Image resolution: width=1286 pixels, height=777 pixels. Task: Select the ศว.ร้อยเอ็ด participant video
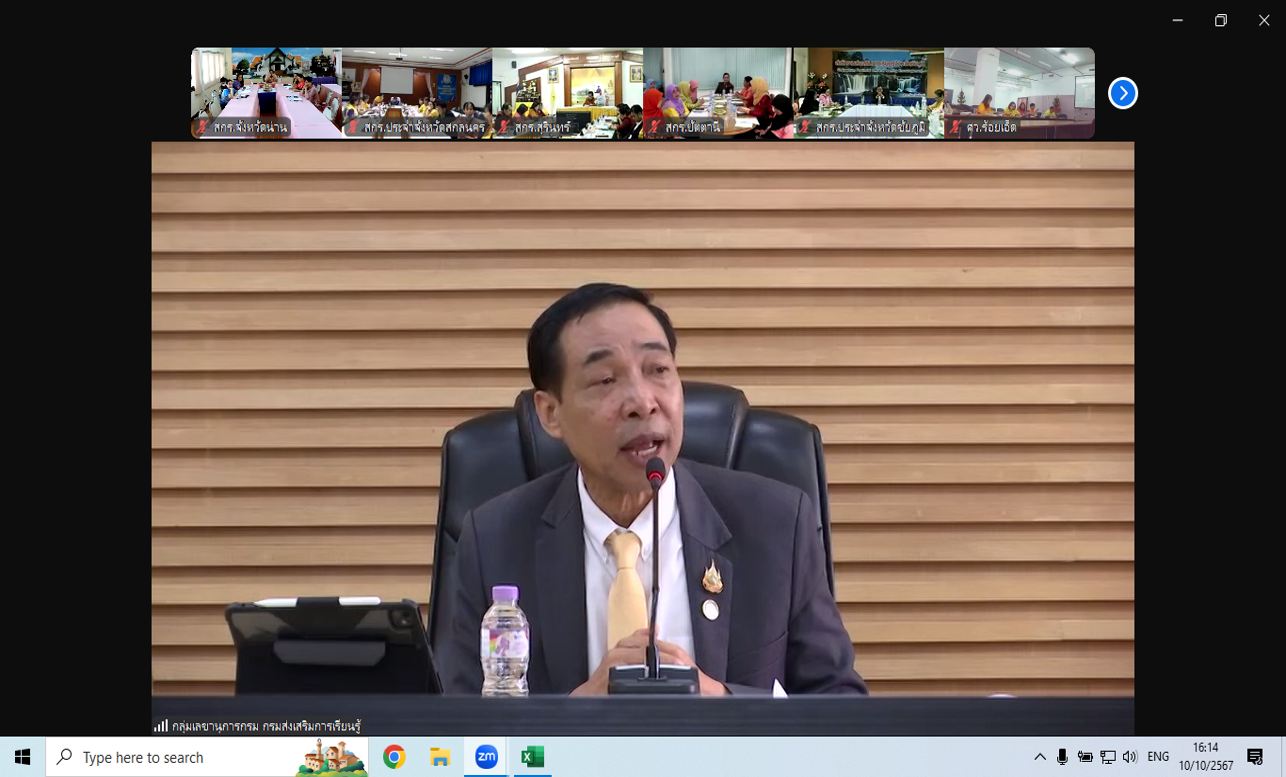1019,93
